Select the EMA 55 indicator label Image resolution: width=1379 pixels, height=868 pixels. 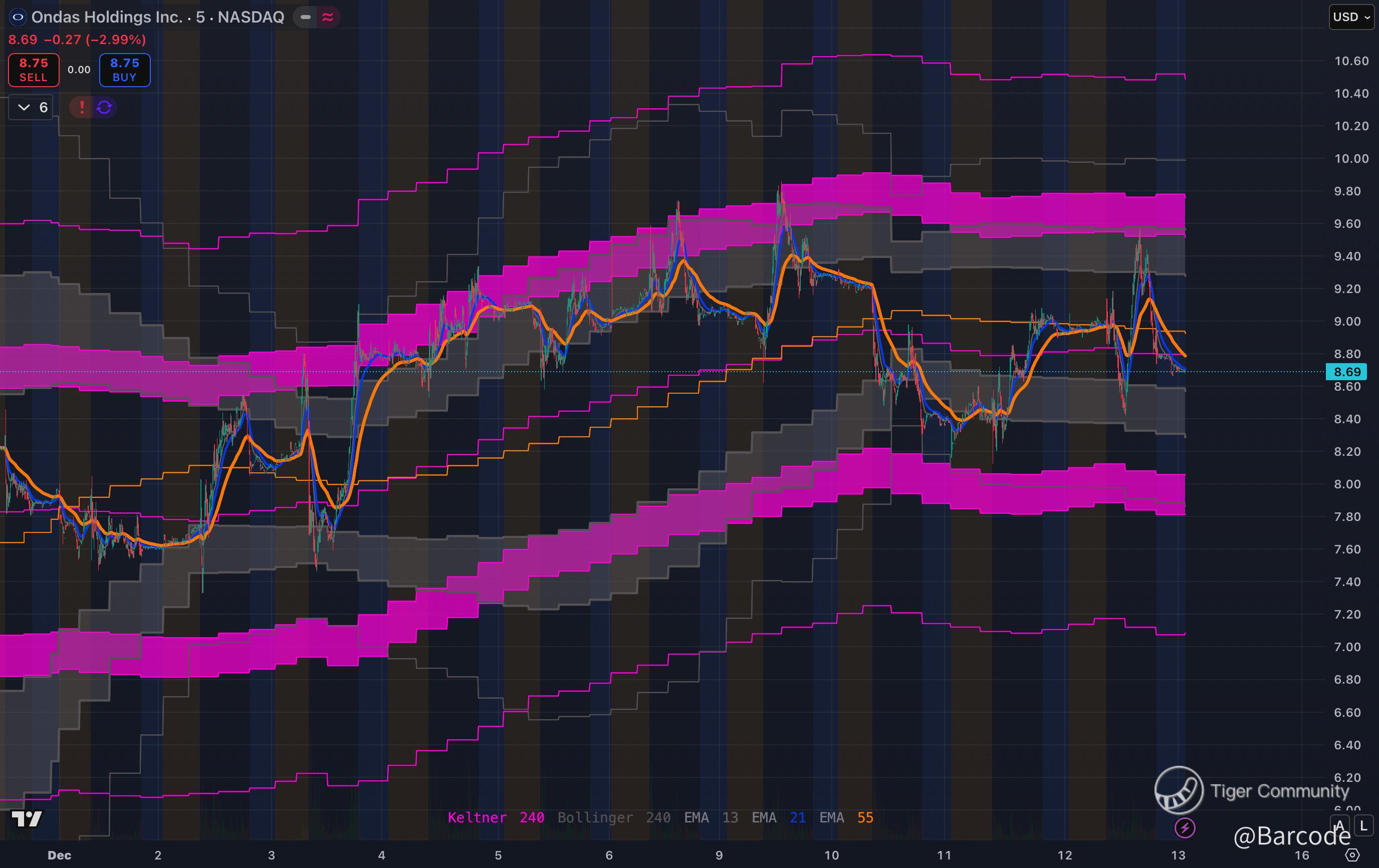coord(846,817)
